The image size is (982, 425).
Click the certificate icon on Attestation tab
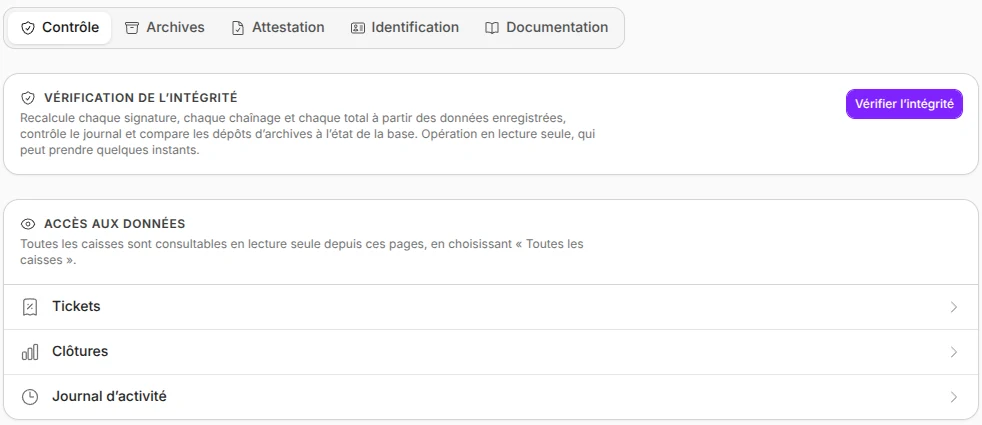pyautogui.click(x=237, y=28)
